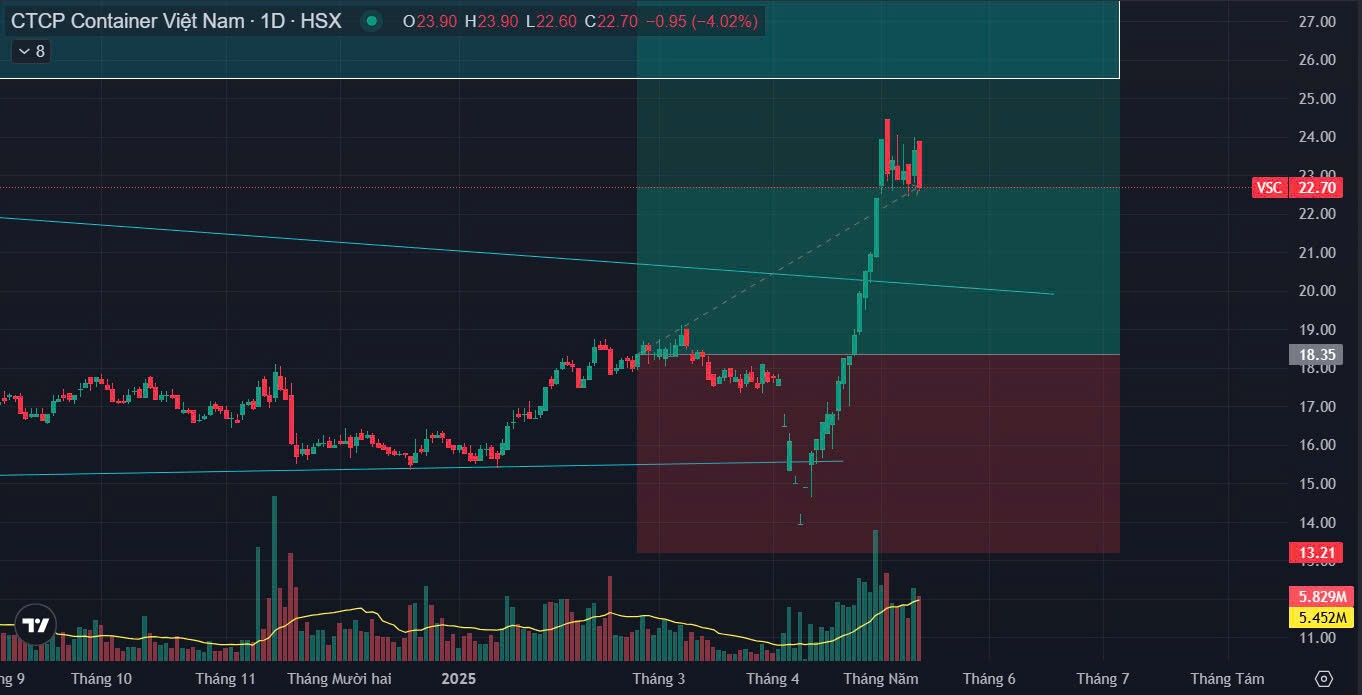
Task: Click the red 13.21 stop price label
Action: pos(1317,553)
